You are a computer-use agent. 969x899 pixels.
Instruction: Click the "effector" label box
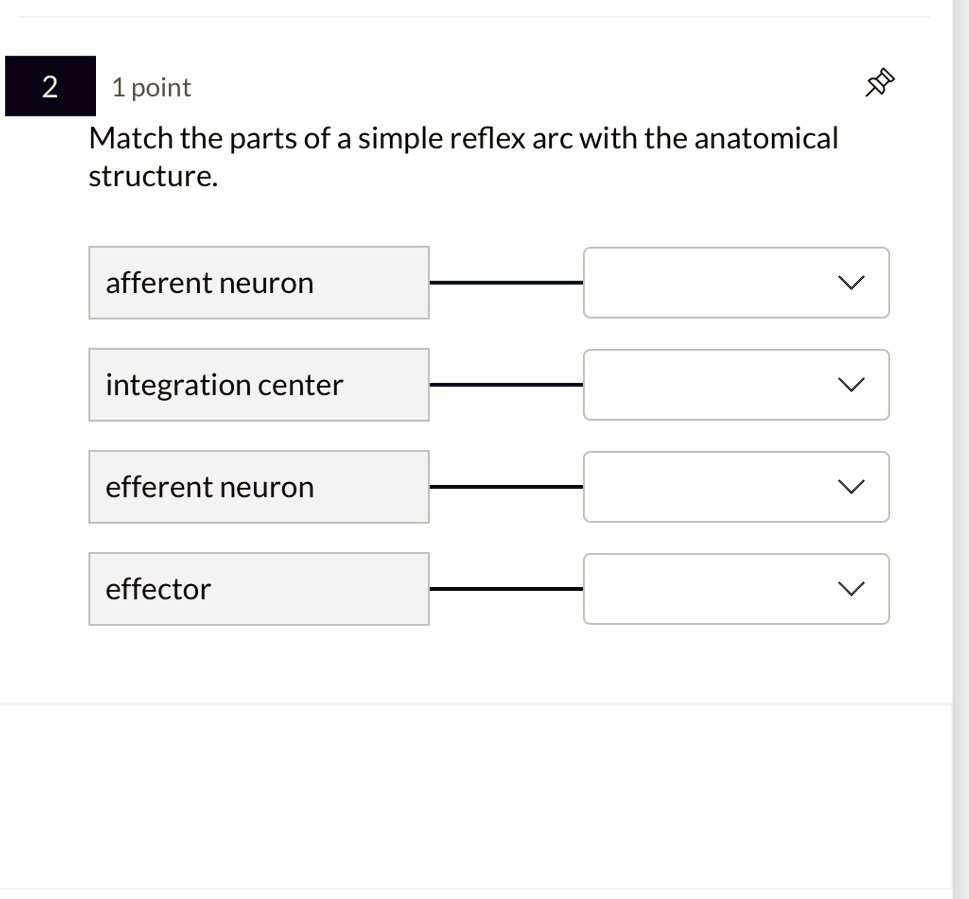pos(258,589)
